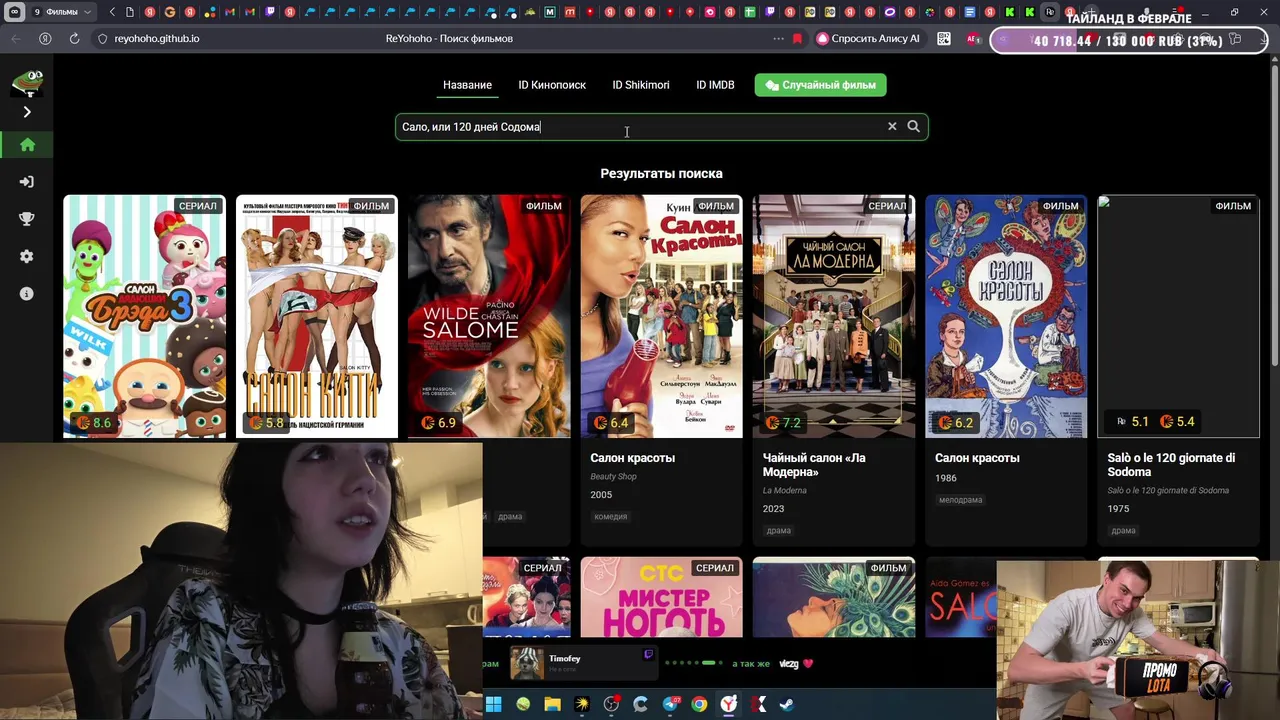The image size is (1280, 720).
Task: Click the комедия genre tag
Action: (611, 517)
